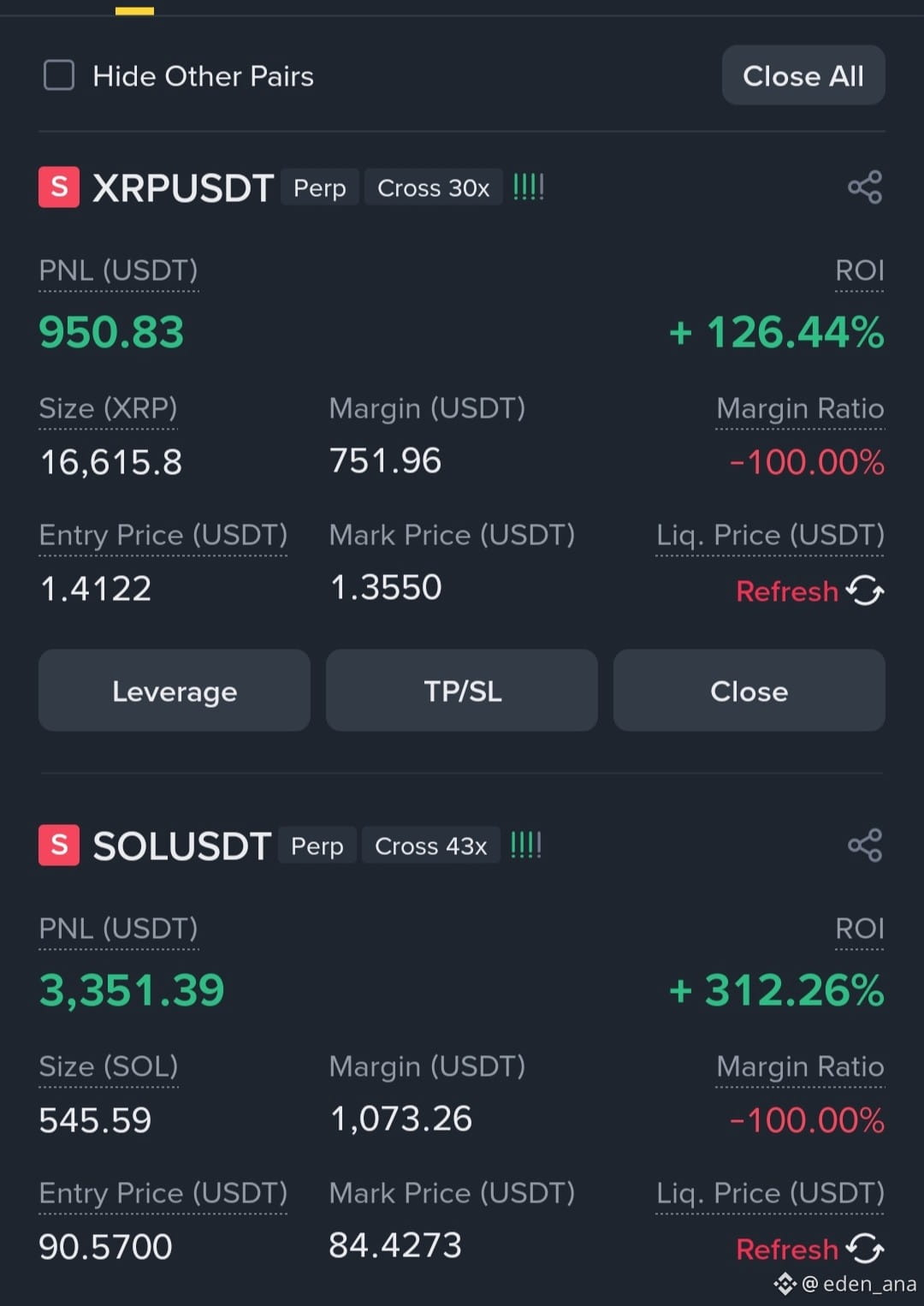The height and width of the screenshot is (1306, 924).
Task: Tap the red S short badge on SOLUSDT
Action: (59, 846)
